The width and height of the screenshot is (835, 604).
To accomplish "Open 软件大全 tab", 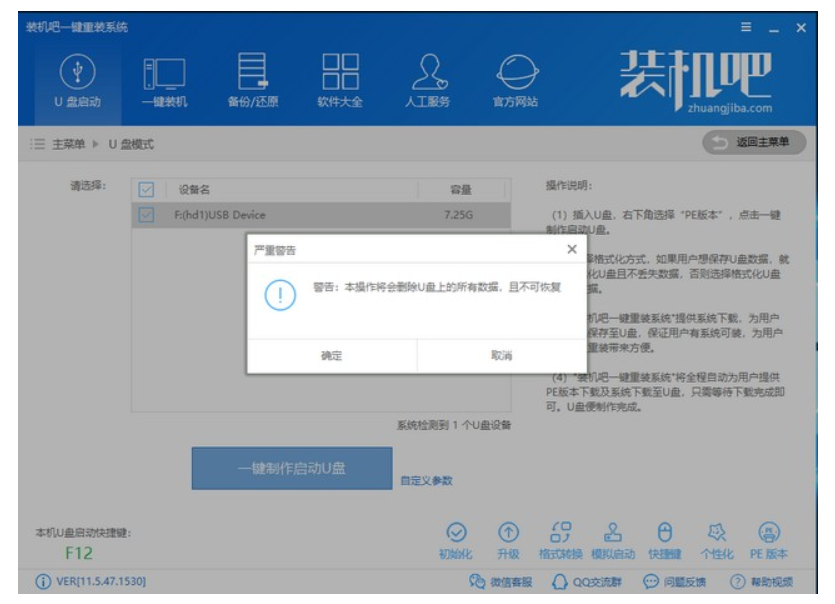I will [x=340, y=81].
